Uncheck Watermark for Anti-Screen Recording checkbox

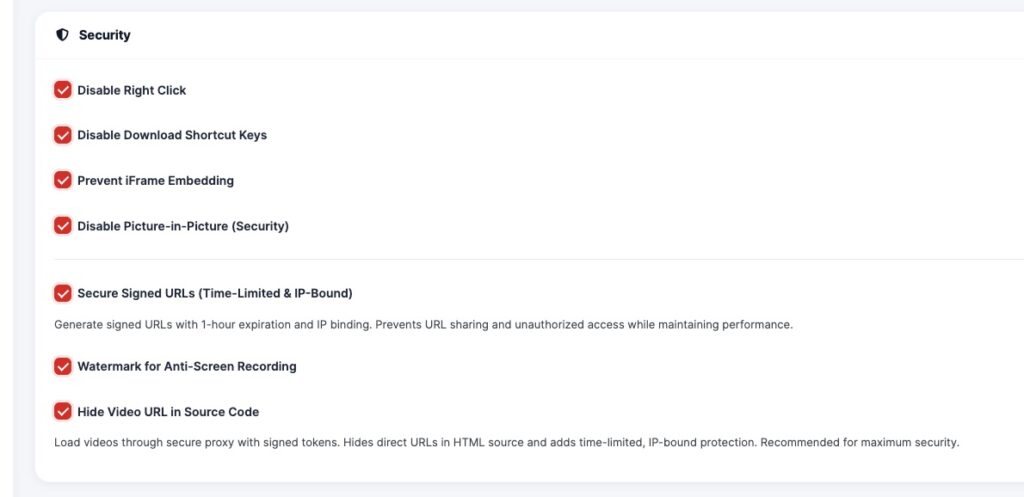click(x=63, y=367)
